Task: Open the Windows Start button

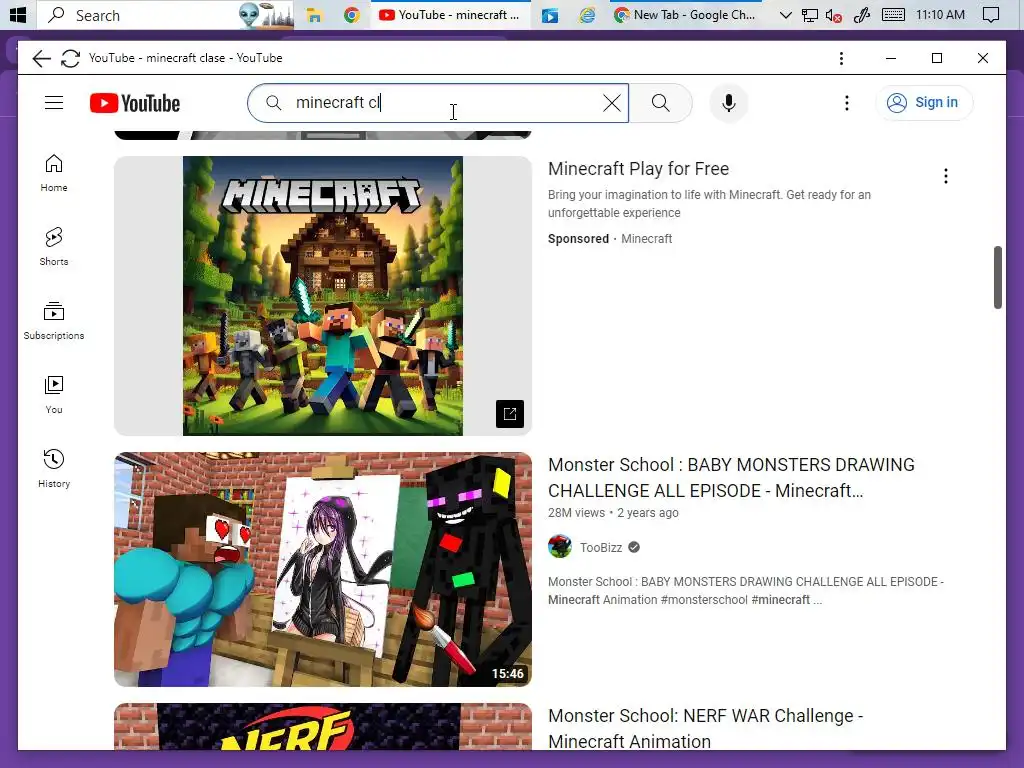Action: pyautogui.click(x=18, y=14)
